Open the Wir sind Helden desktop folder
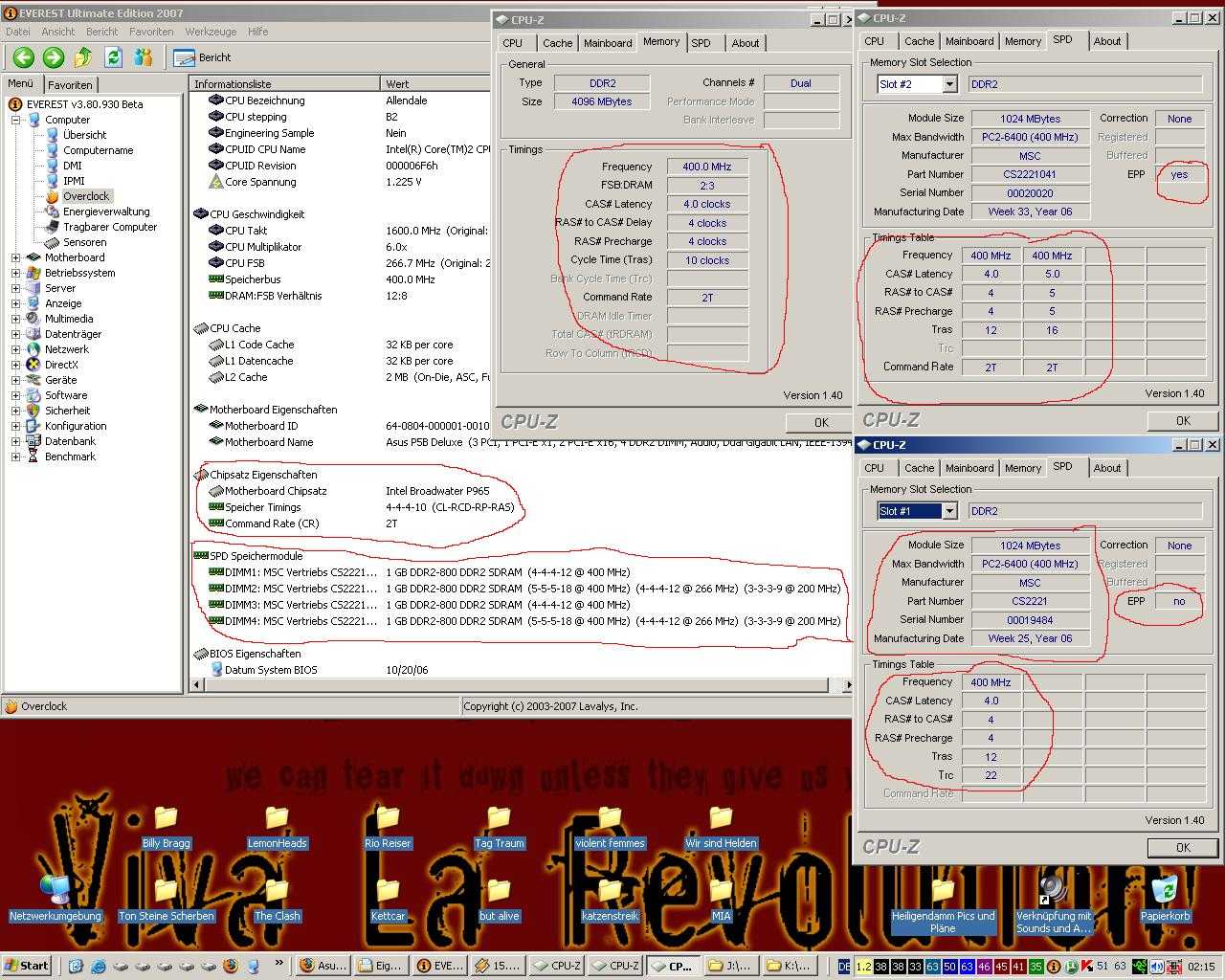 click(721, 828)
